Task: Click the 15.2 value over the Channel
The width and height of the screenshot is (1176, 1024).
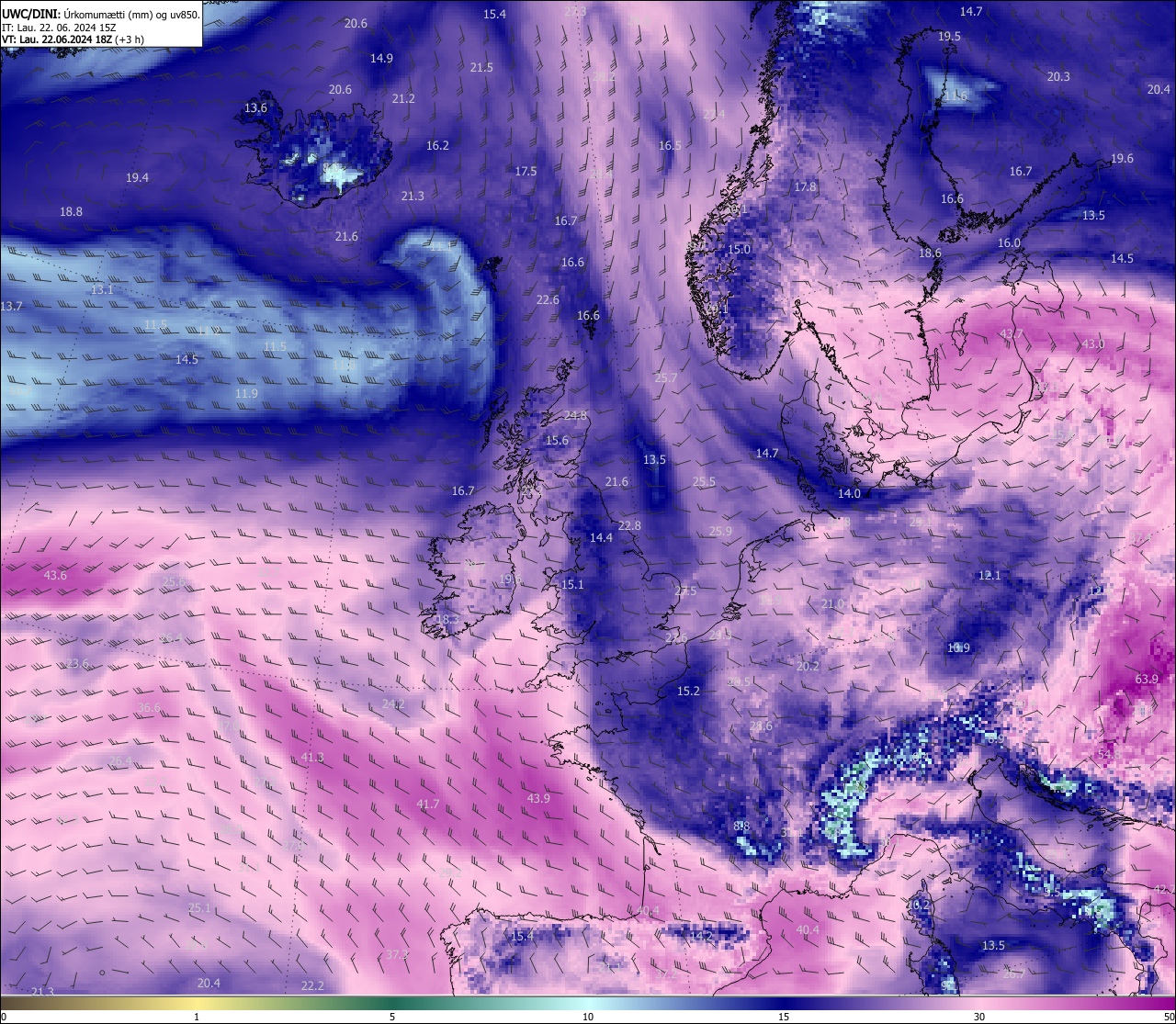Action: point(688,691)
